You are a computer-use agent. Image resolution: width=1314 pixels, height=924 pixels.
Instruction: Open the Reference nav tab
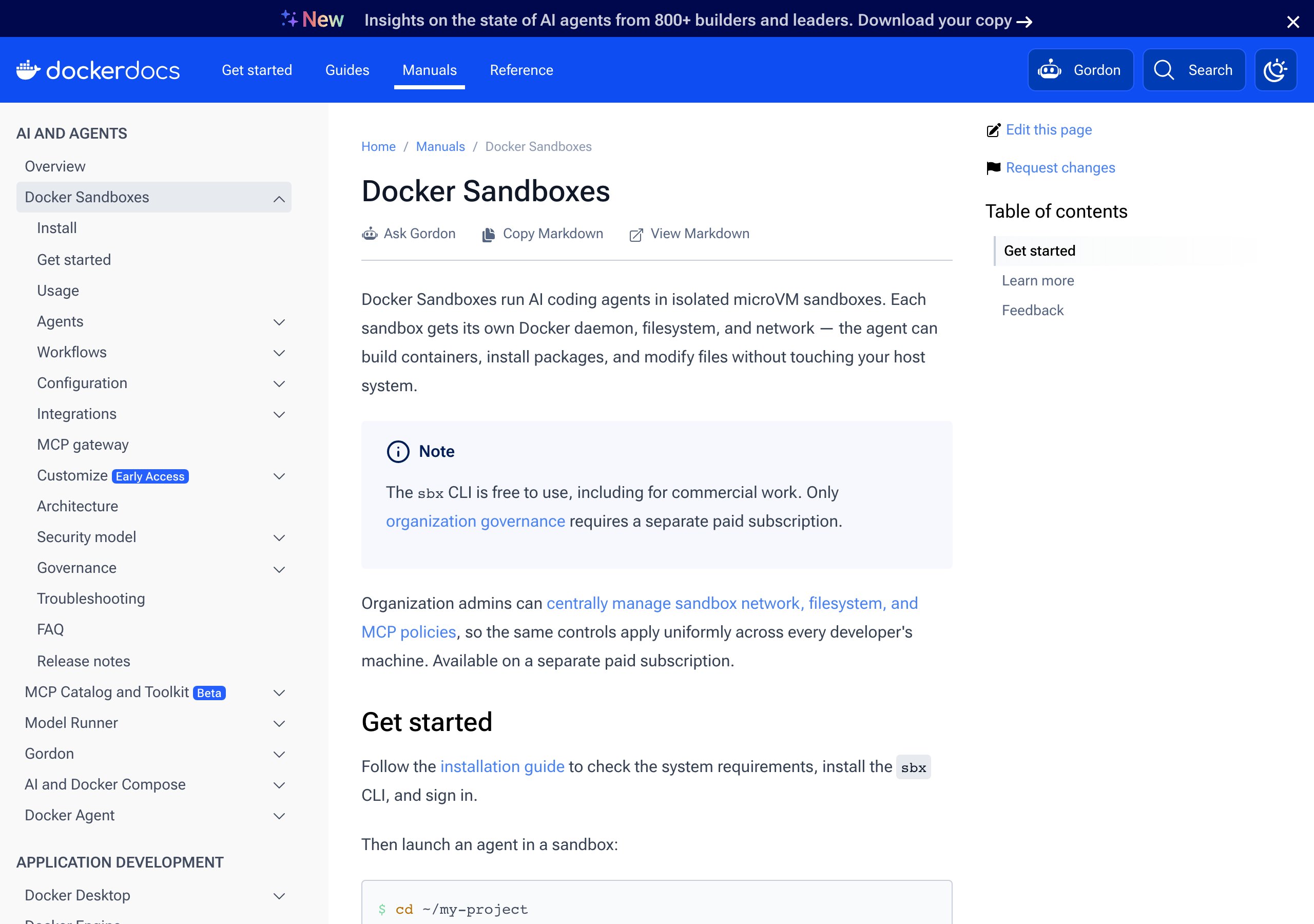tap(521, 70)
